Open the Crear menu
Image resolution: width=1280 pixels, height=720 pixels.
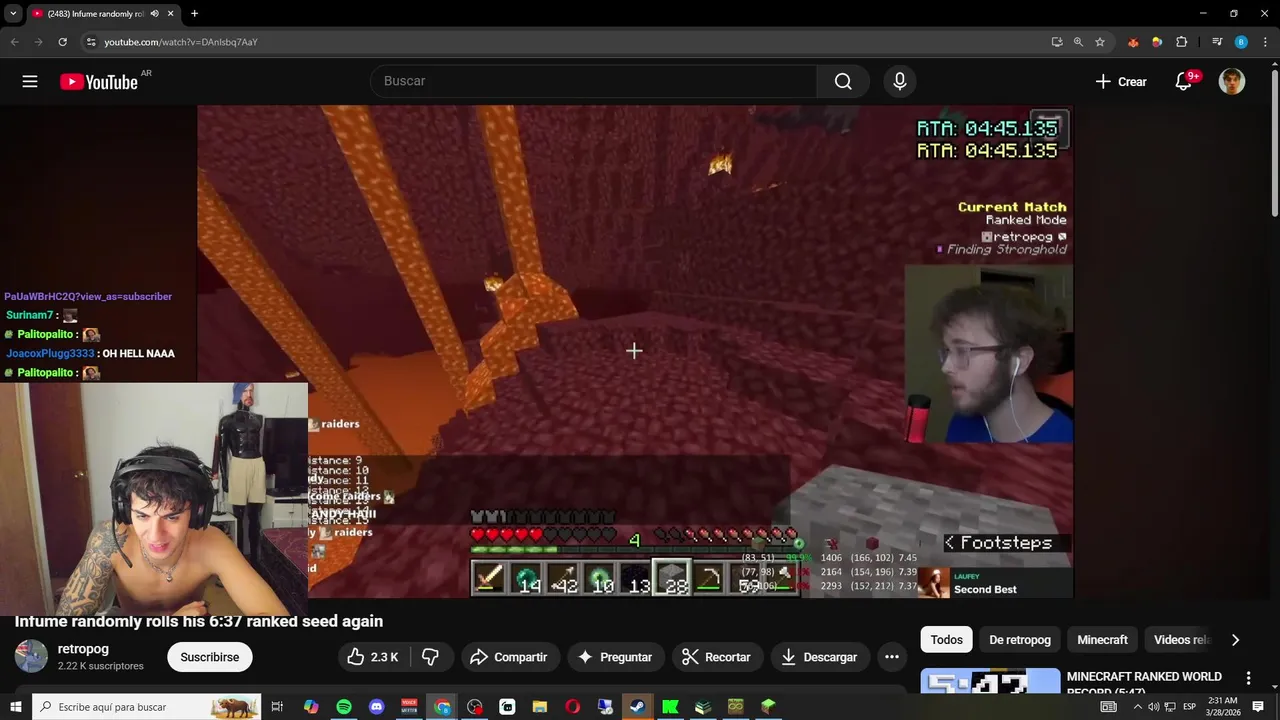1121,82
